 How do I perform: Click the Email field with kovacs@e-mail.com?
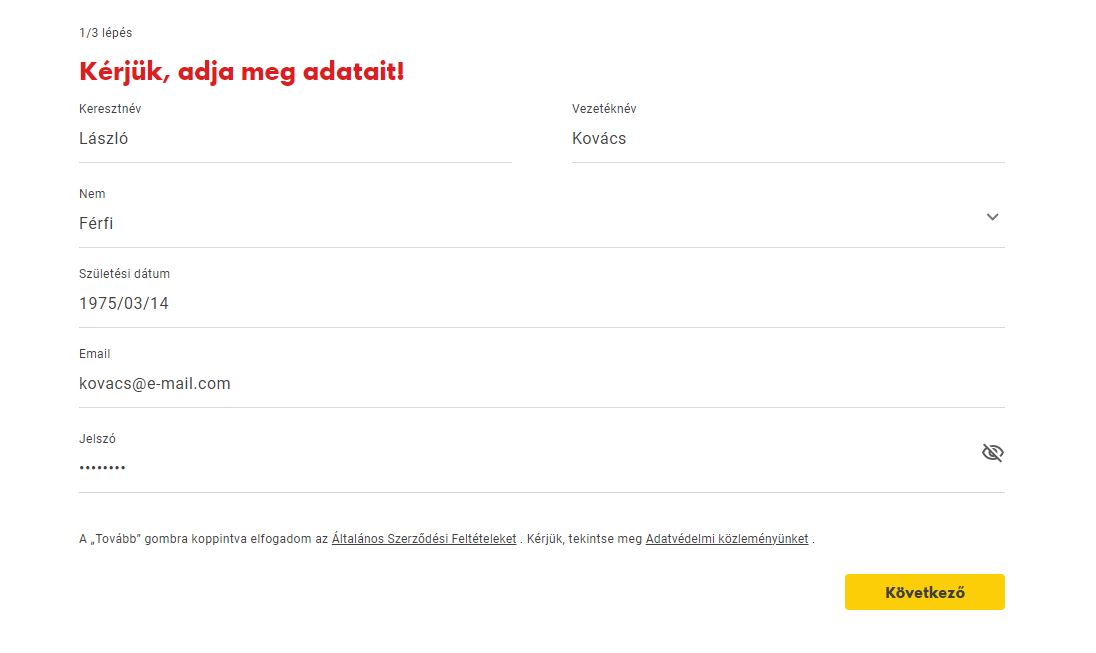pyautogui.click(x=540, y=384)
